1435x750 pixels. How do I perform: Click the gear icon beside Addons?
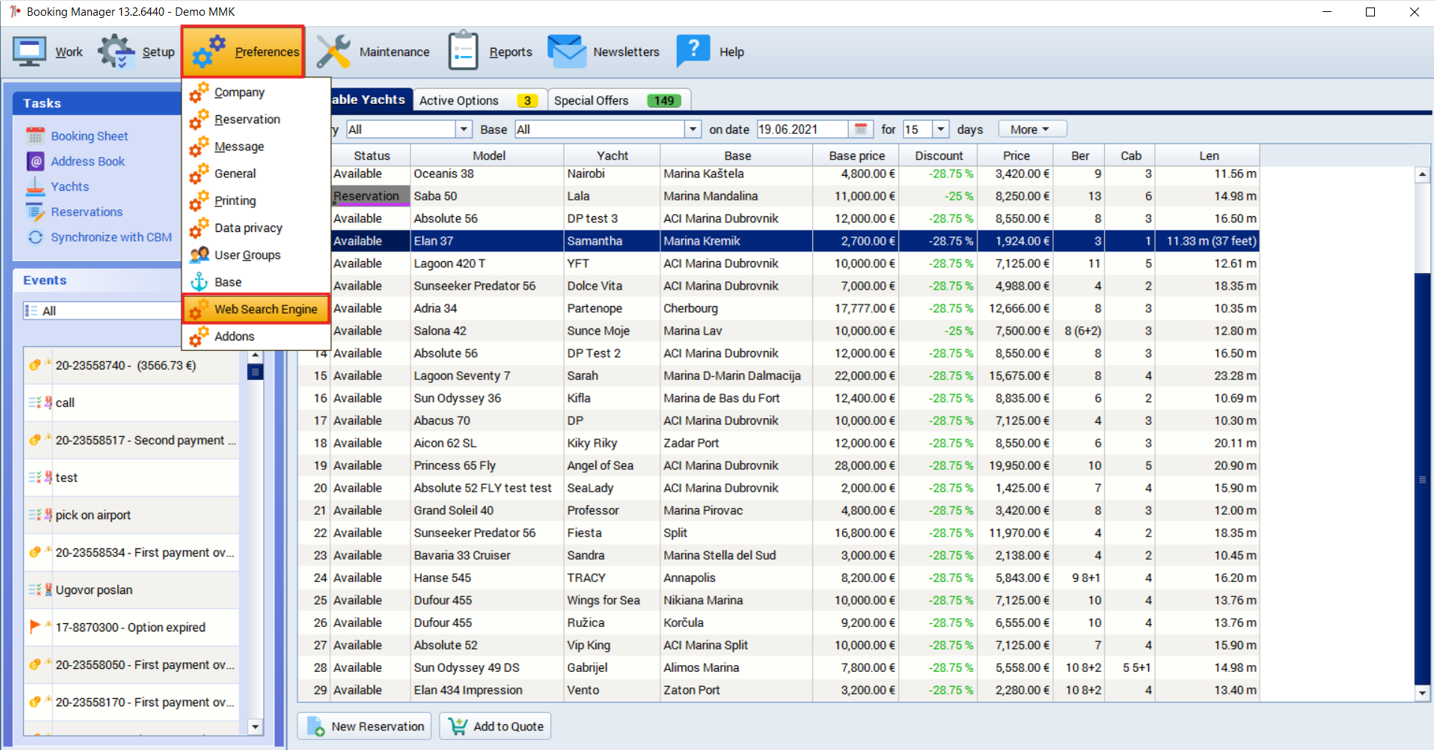199,336
